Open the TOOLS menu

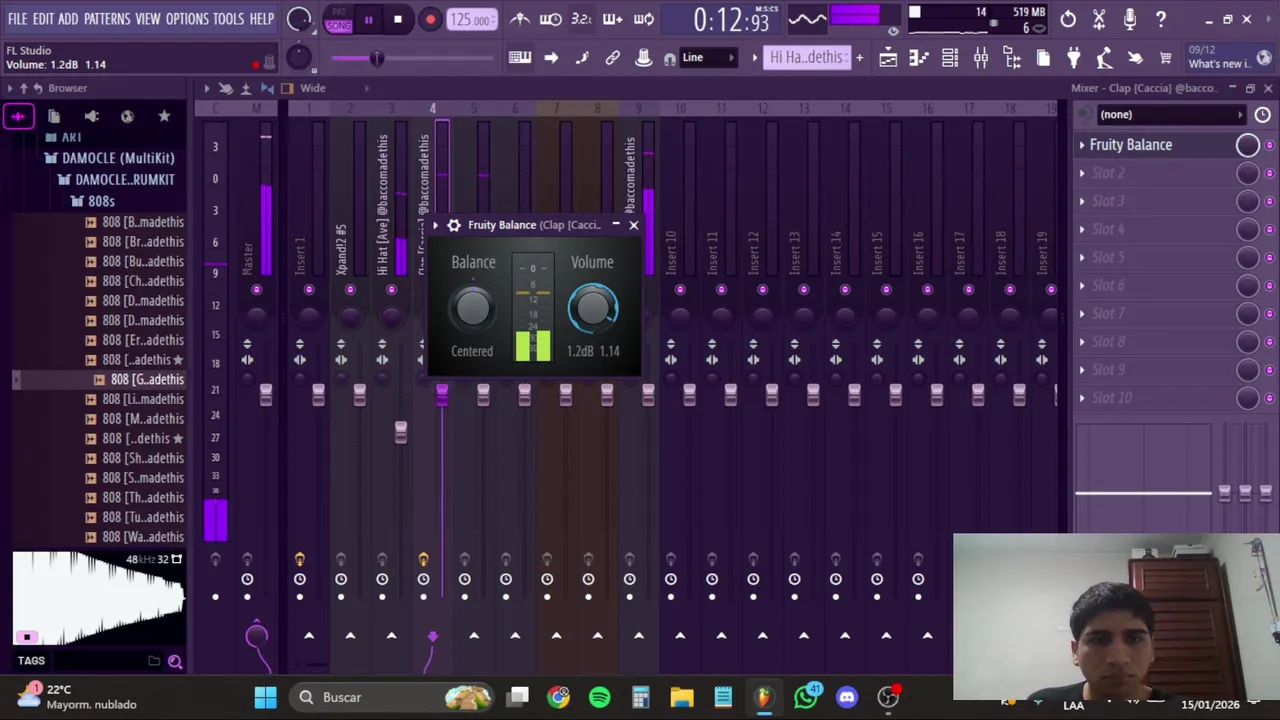pyautogui.click(x=229, y=19)
